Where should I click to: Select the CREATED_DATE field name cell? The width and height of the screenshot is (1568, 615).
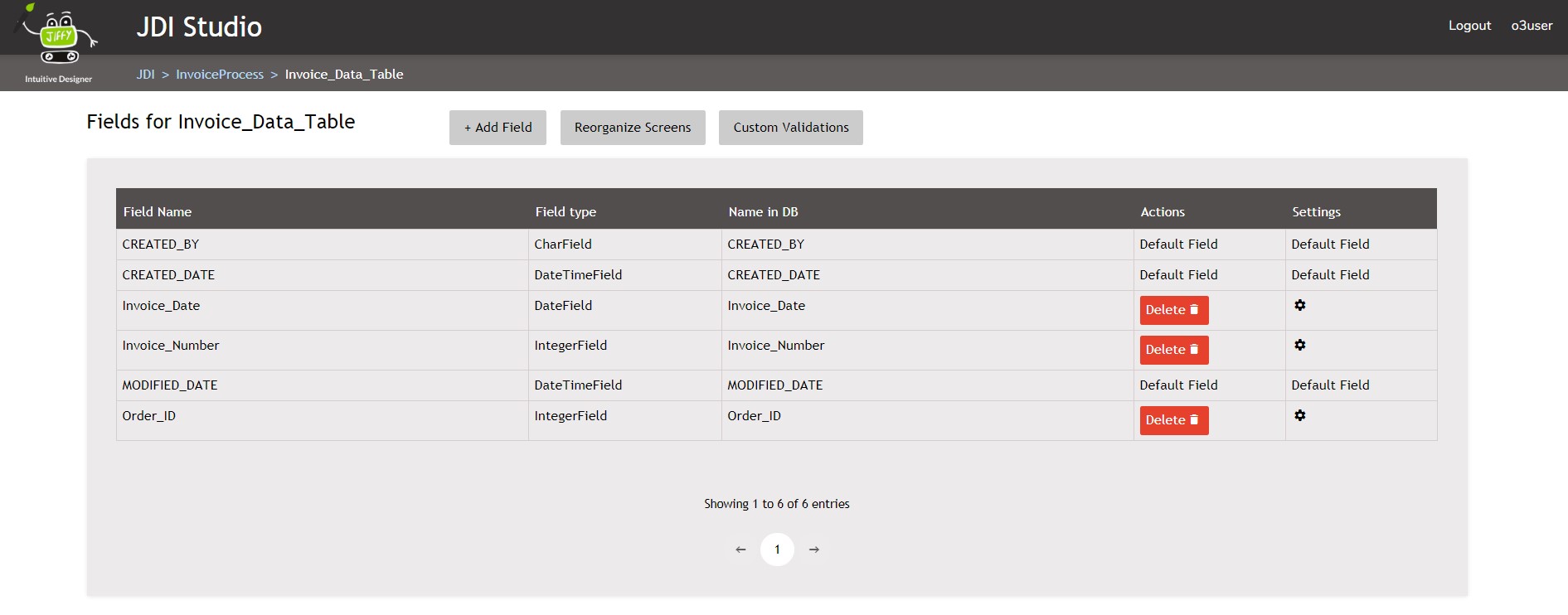point(323,275)
